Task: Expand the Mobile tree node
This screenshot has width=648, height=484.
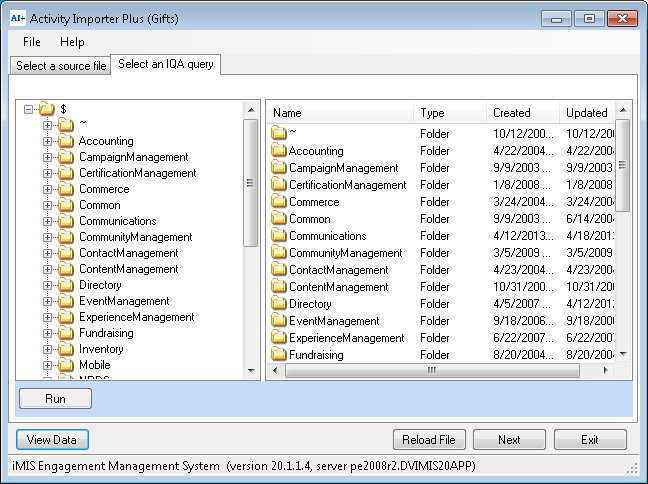Action: 47,365
